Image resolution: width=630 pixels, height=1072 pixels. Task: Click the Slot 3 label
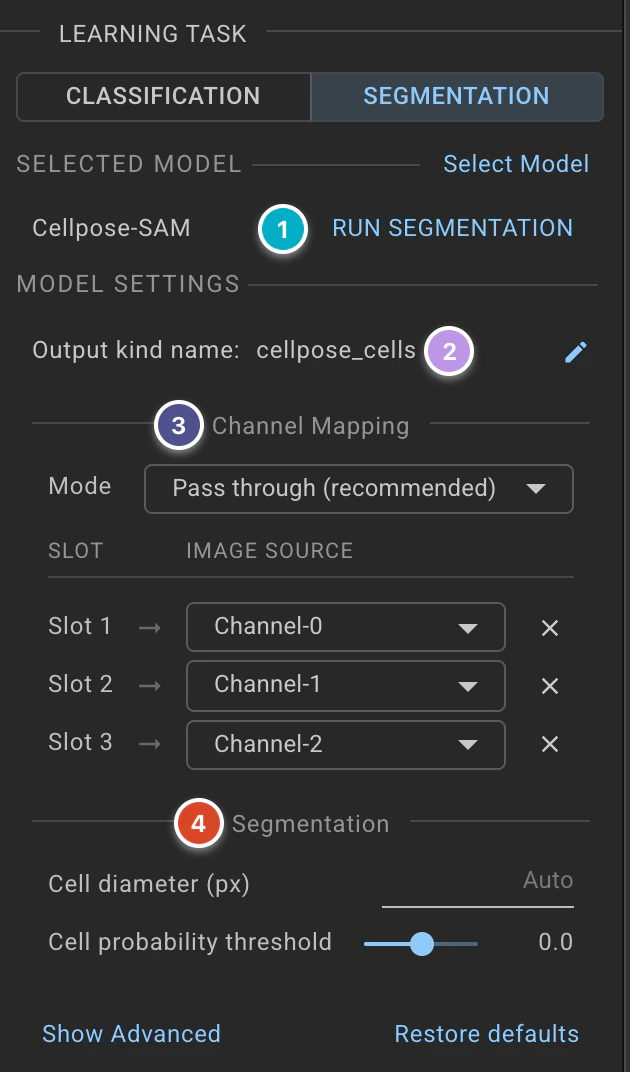pos(81,742)
